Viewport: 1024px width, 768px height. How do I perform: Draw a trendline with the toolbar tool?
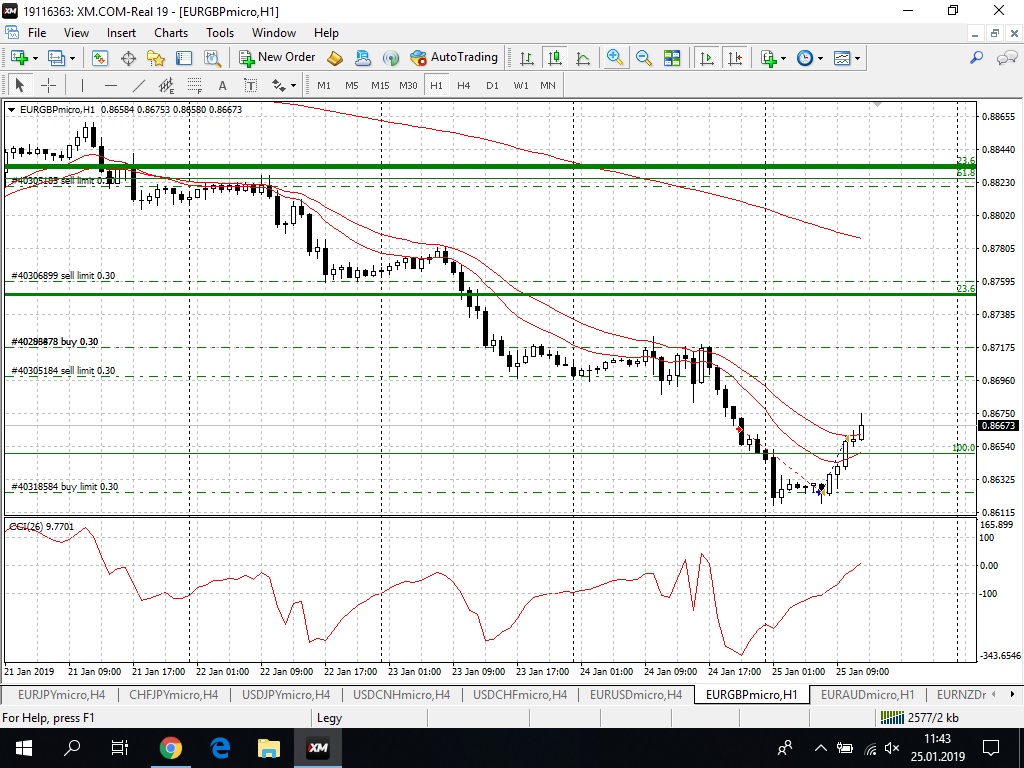pyautogui.click(x=139, y=85)
